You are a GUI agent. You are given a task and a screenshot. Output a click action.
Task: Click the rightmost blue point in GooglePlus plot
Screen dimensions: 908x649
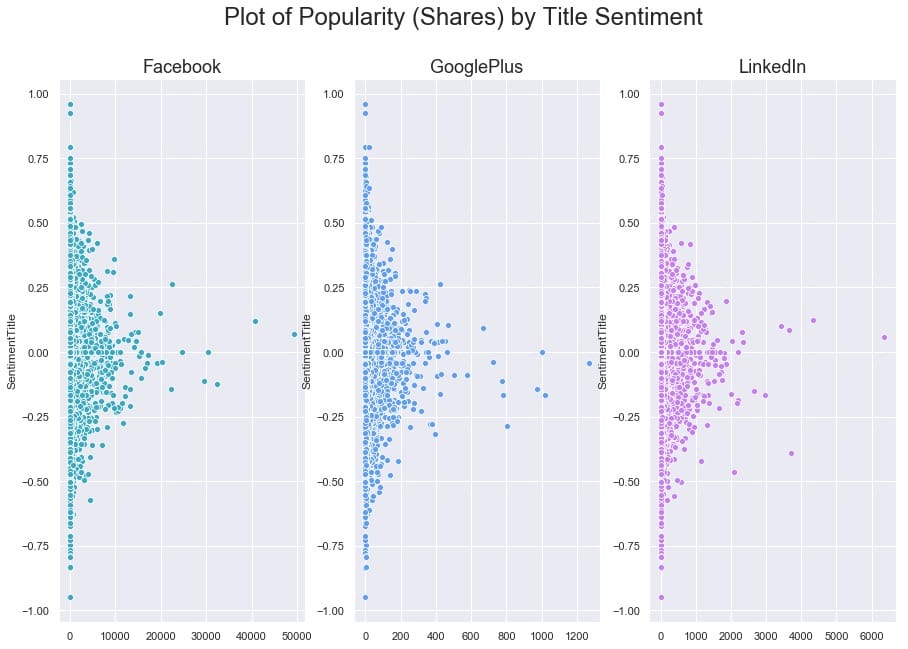[589, 363]
